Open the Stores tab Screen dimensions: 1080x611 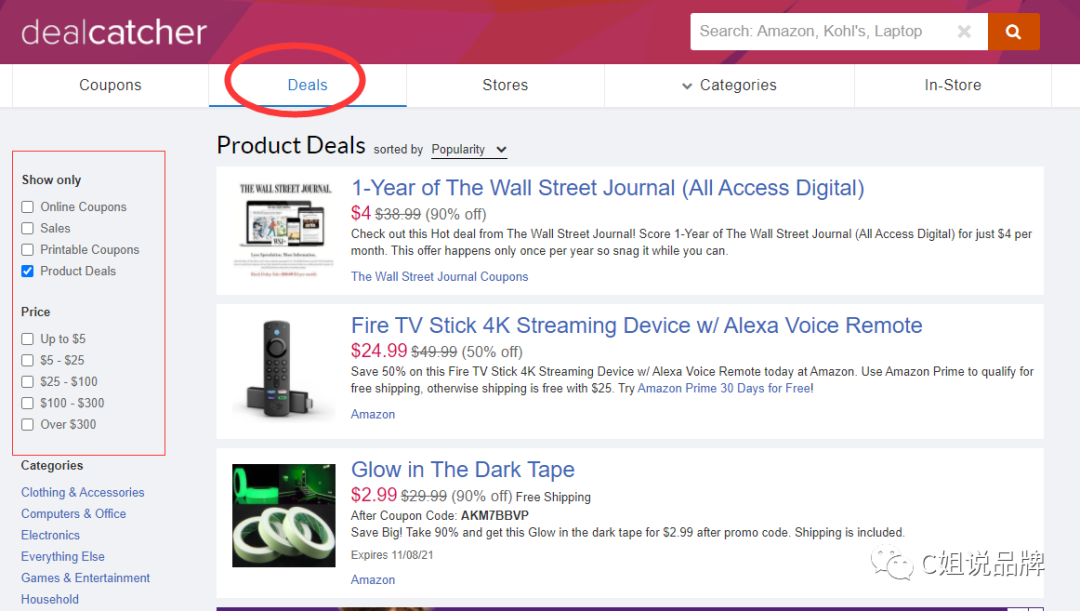[x=505, y=86]
